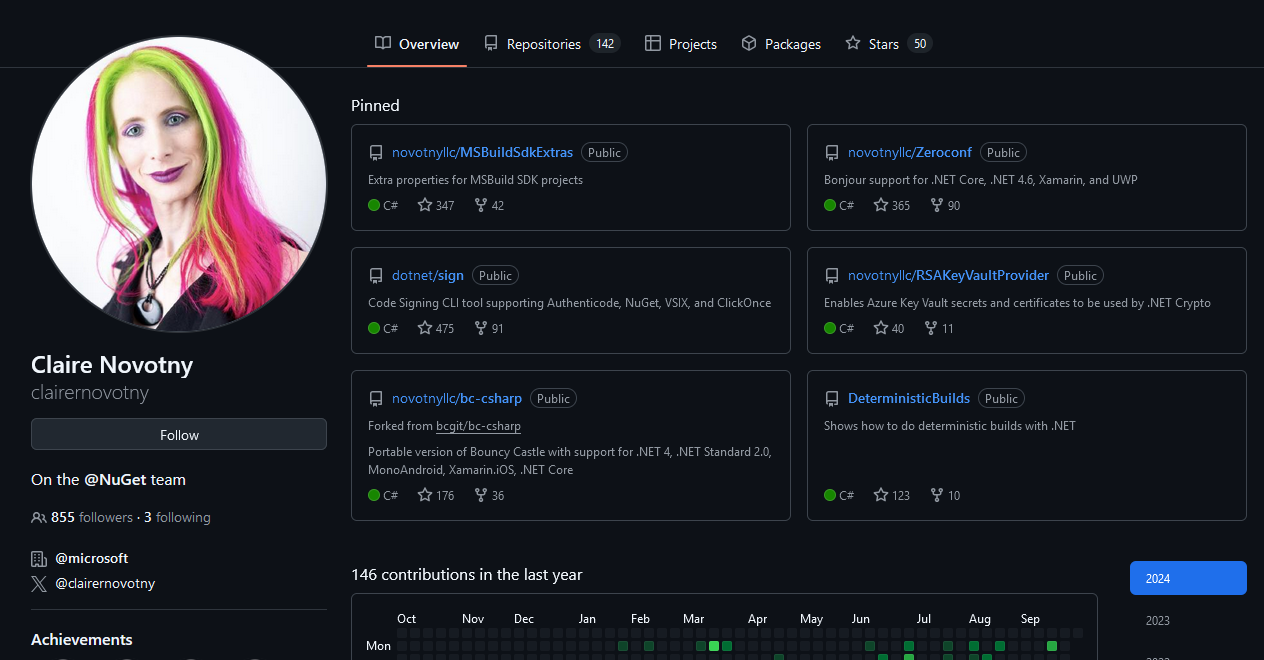
Task: View 11 forks of RSAKeyVaultProvider
Action: coord(939,328)
